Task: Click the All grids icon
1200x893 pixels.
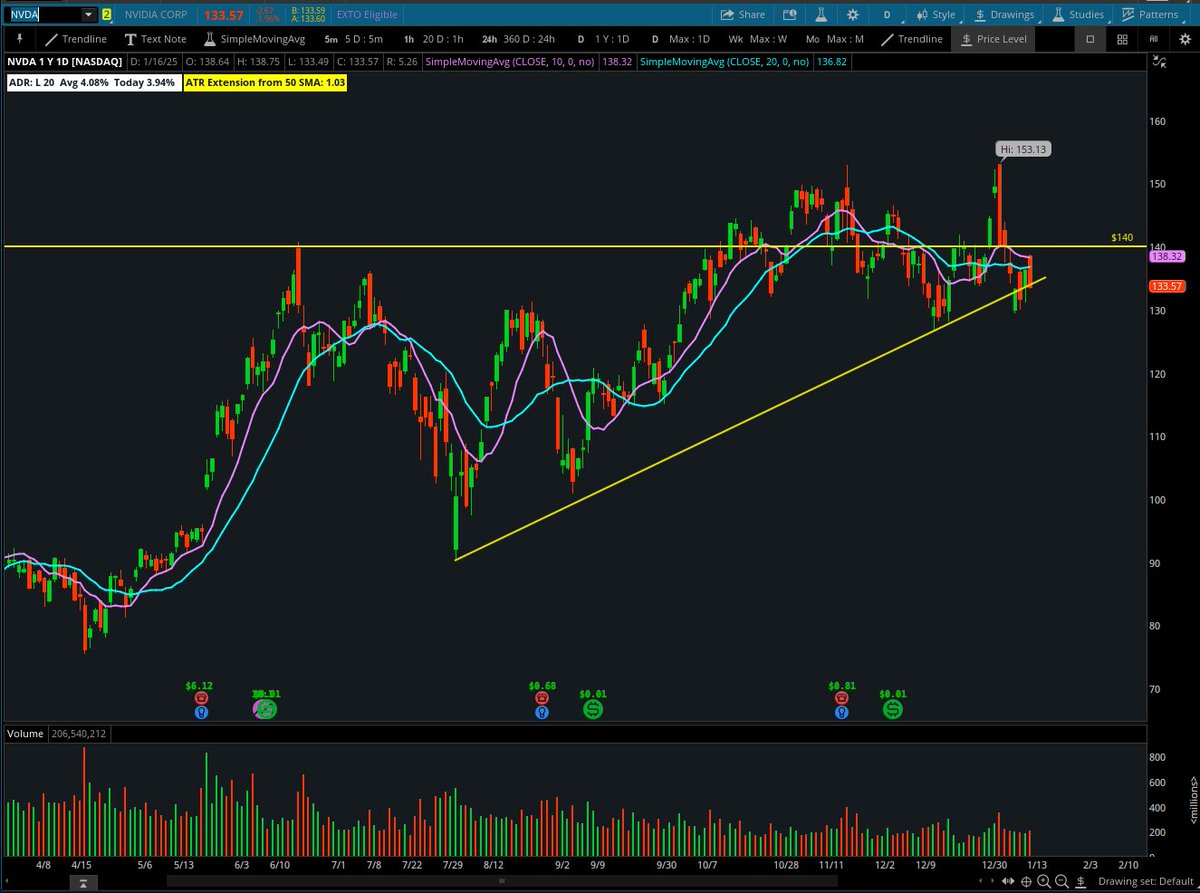Action: click(x=1154, y=40)
